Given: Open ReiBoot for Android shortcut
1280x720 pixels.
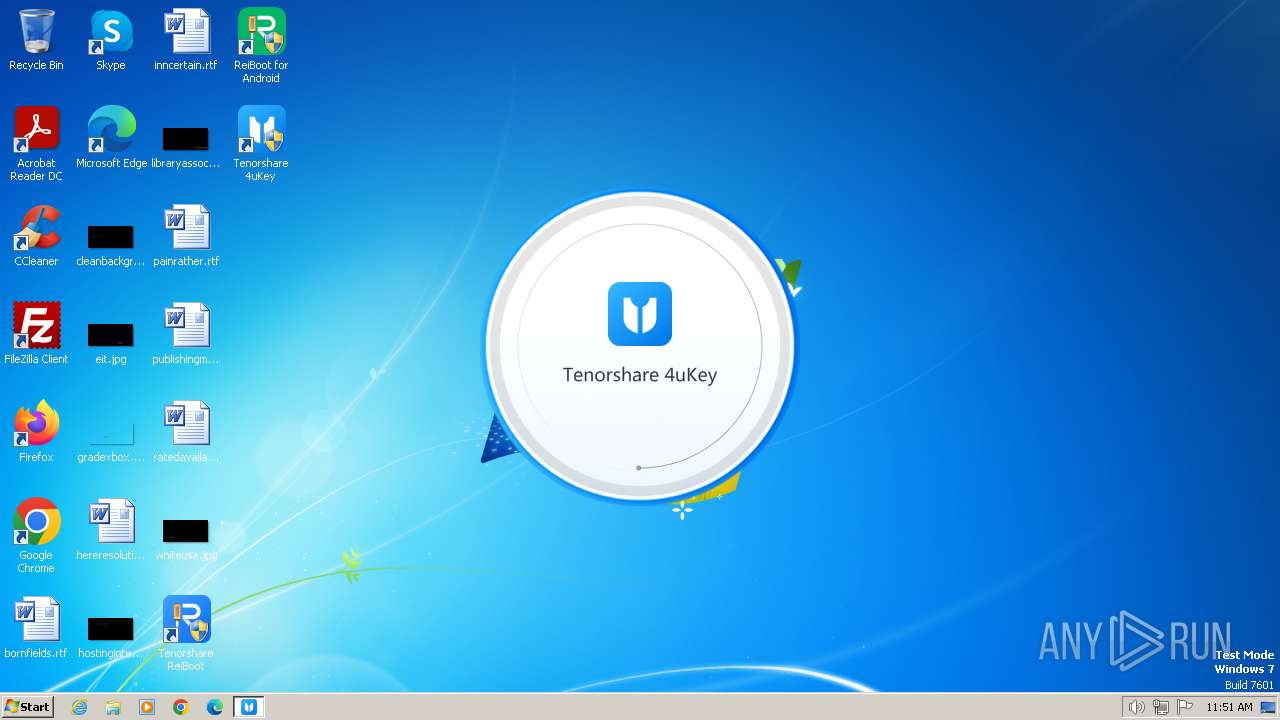Looking at the screenshot, I should (261, 45).
